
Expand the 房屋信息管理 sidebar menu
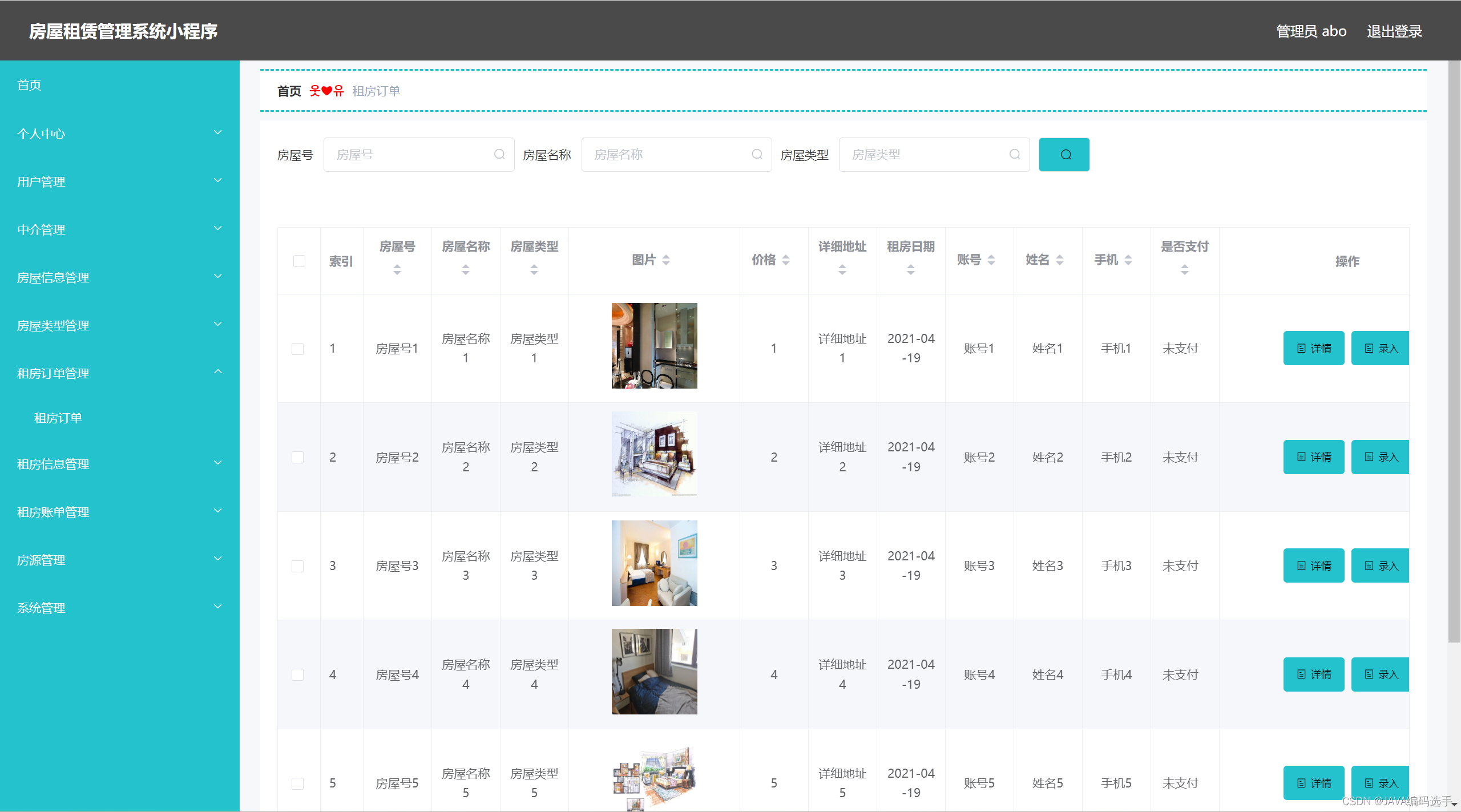click(x=120, y=277)
